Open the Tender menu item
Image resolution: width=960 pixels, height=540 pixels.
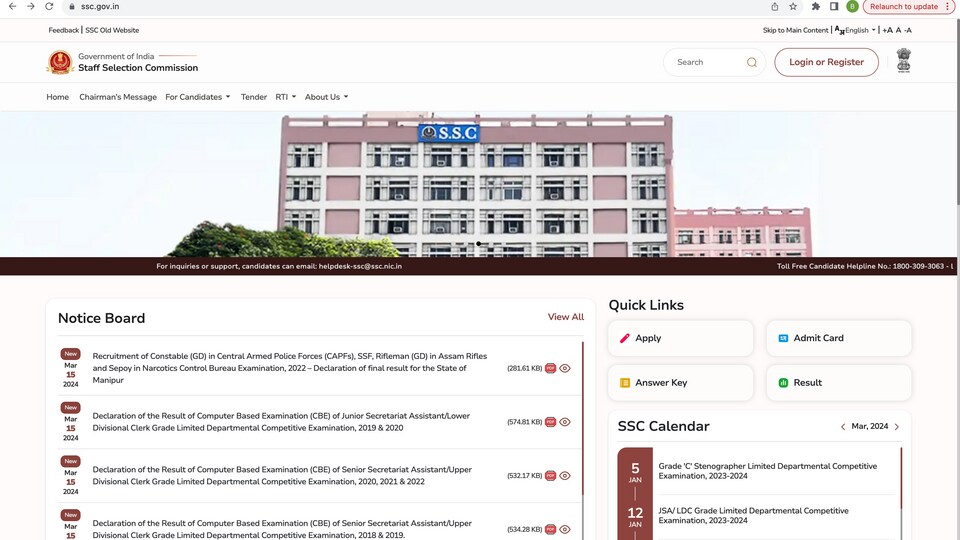coord(253,97)
